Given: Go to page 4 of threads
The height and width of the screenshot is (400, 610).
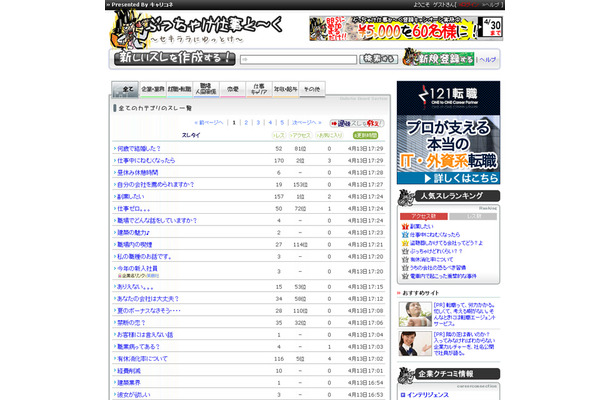Looking at the screenshot, I should click(270, 123).
